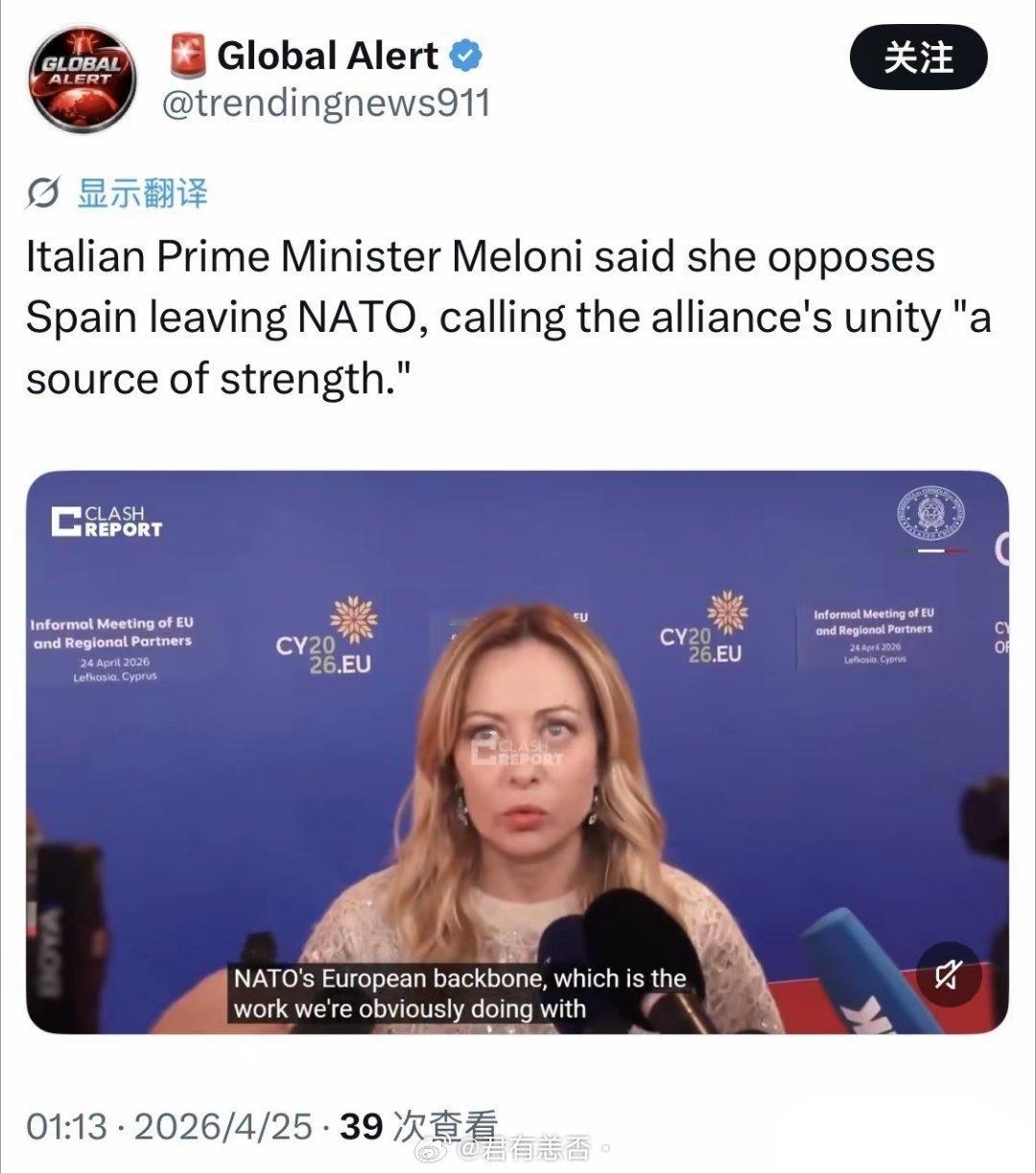Click the tweet text about Meloni

(508, 318)
